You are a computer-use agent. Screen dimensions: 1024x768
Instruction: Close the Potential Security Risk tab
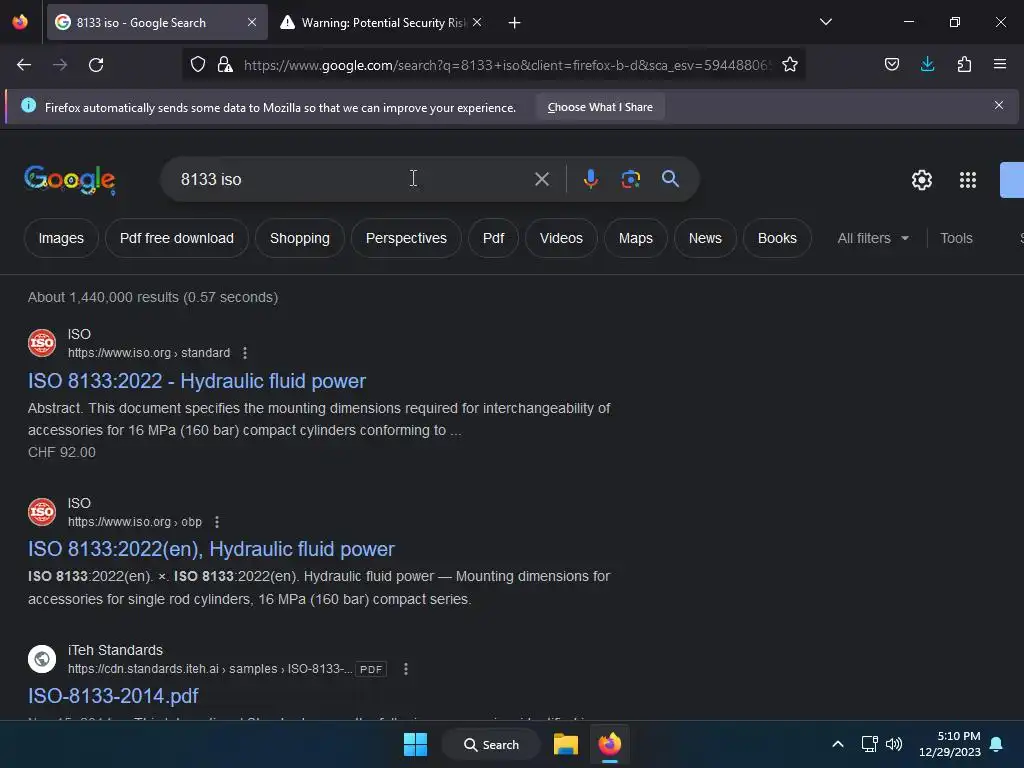click(477, 22)
